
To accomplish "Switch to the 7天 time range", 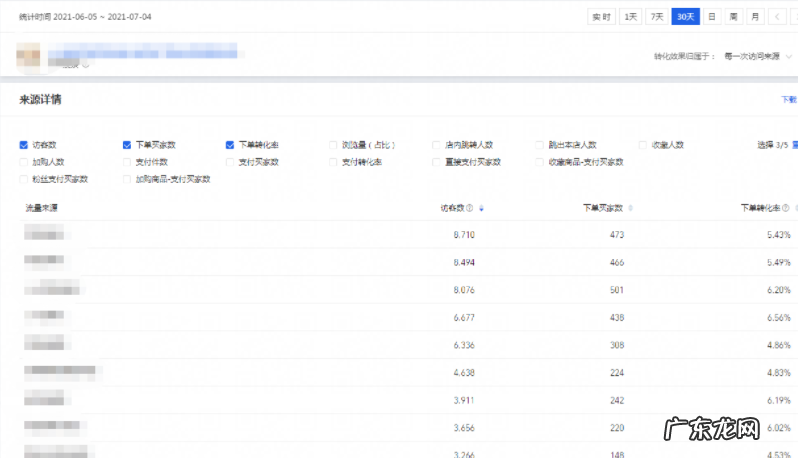I will (x=657, y=17).
